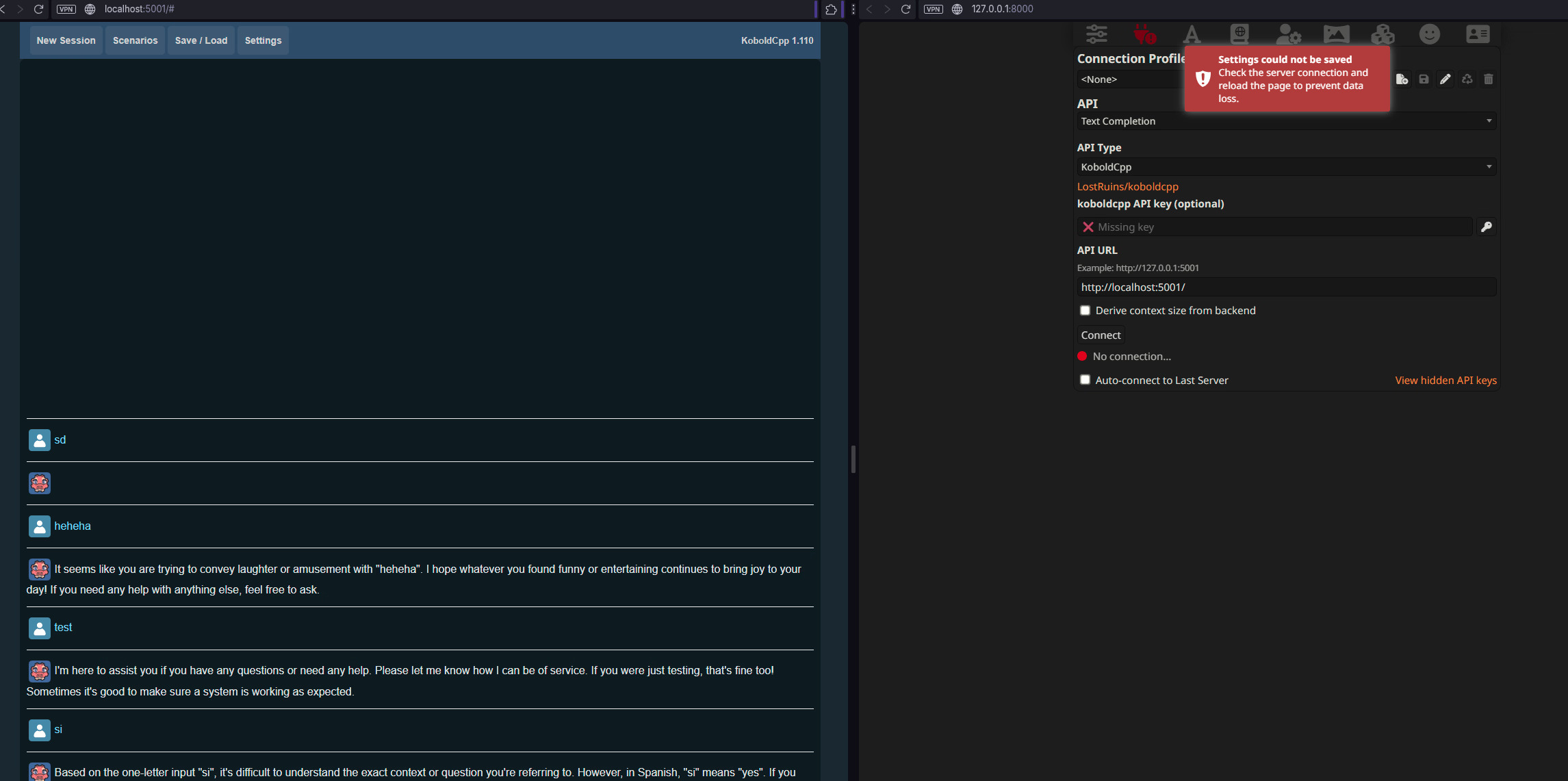The height and width of the screenshot is (781, 1568).
Task: Follow the LostRuins/koboldcpp link
Action: click(1127, 187)
